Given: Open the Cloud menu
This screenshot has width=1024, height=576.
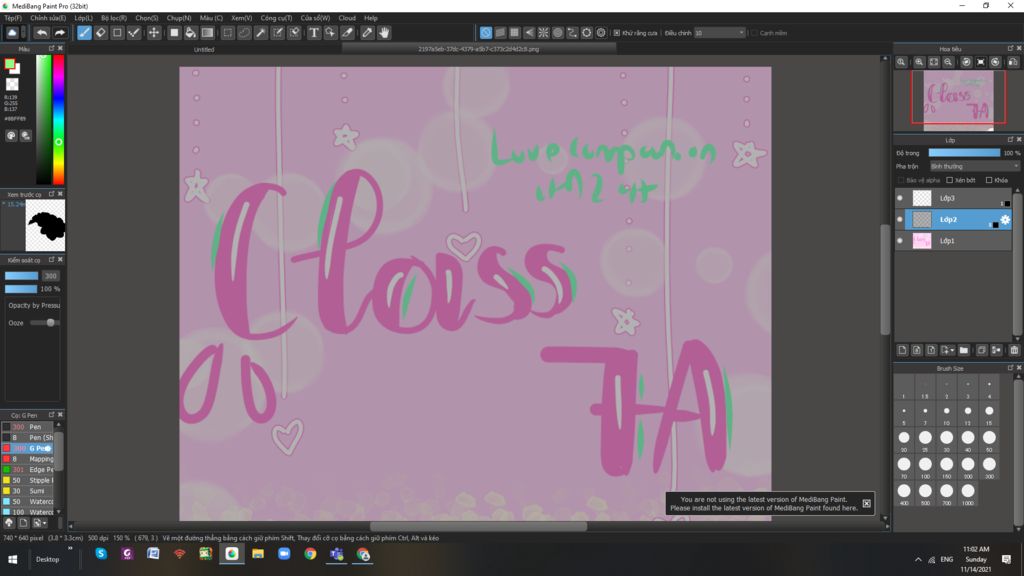Looking at the screenshot, I should [x=347, y=18].
